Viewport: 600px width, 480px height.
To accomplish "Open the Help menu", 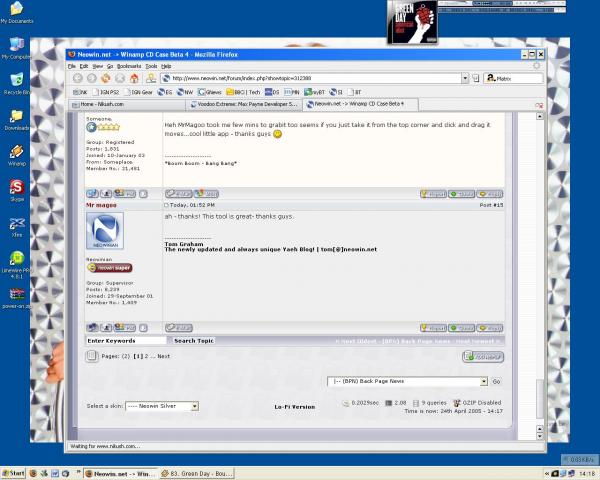I will click(x=166, y=66).
